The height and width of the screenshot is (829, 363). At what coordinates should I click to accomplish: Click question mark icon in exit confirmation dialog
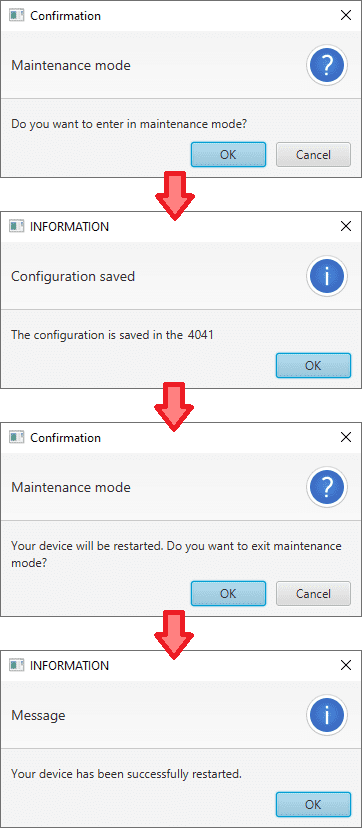point(327,487)
